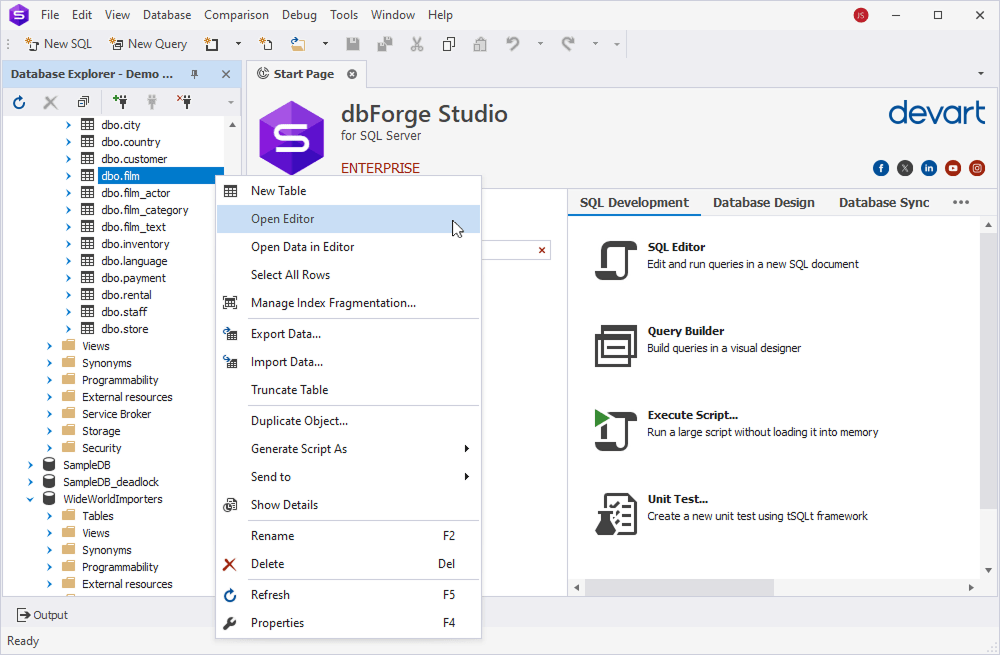Clear search field with the red X

541,250
